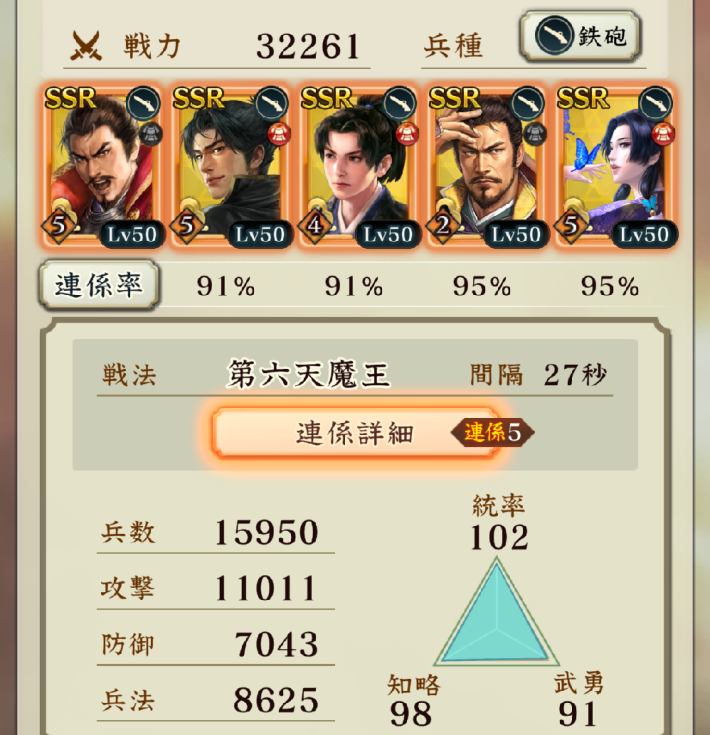This screenshot has height=735, width=710.
Task: Click rifle icon on fifth general card
Action: 656,103
